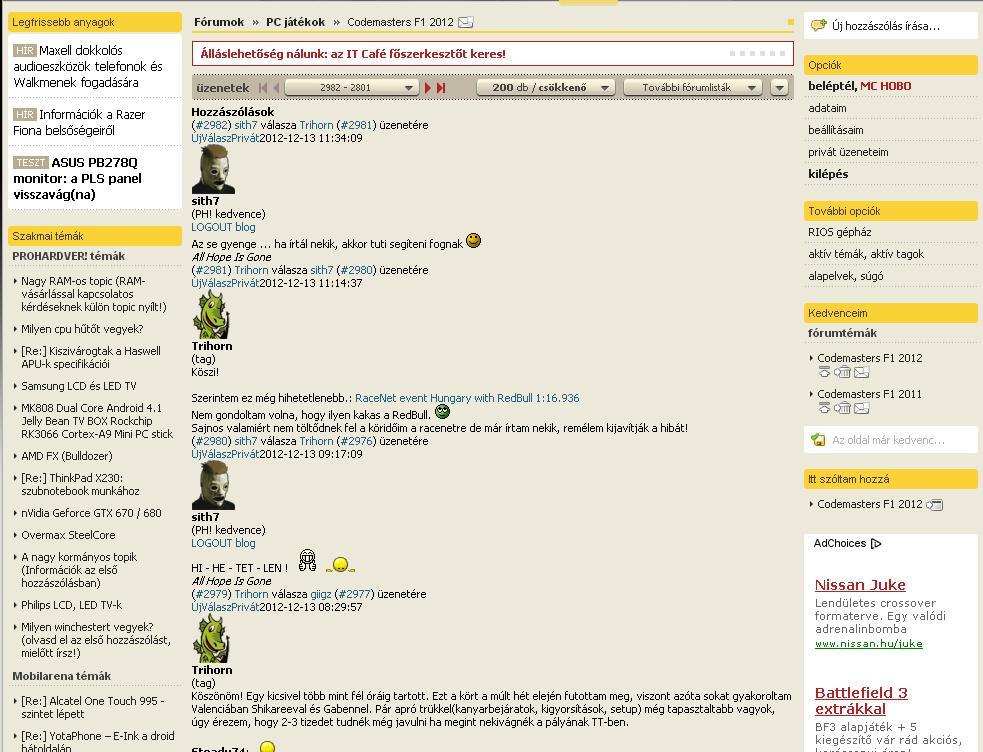Open the Nissan Juke ad link
The height and width of the screenshot is (752, 983).
pyautogui.click(x=860, y=585)
